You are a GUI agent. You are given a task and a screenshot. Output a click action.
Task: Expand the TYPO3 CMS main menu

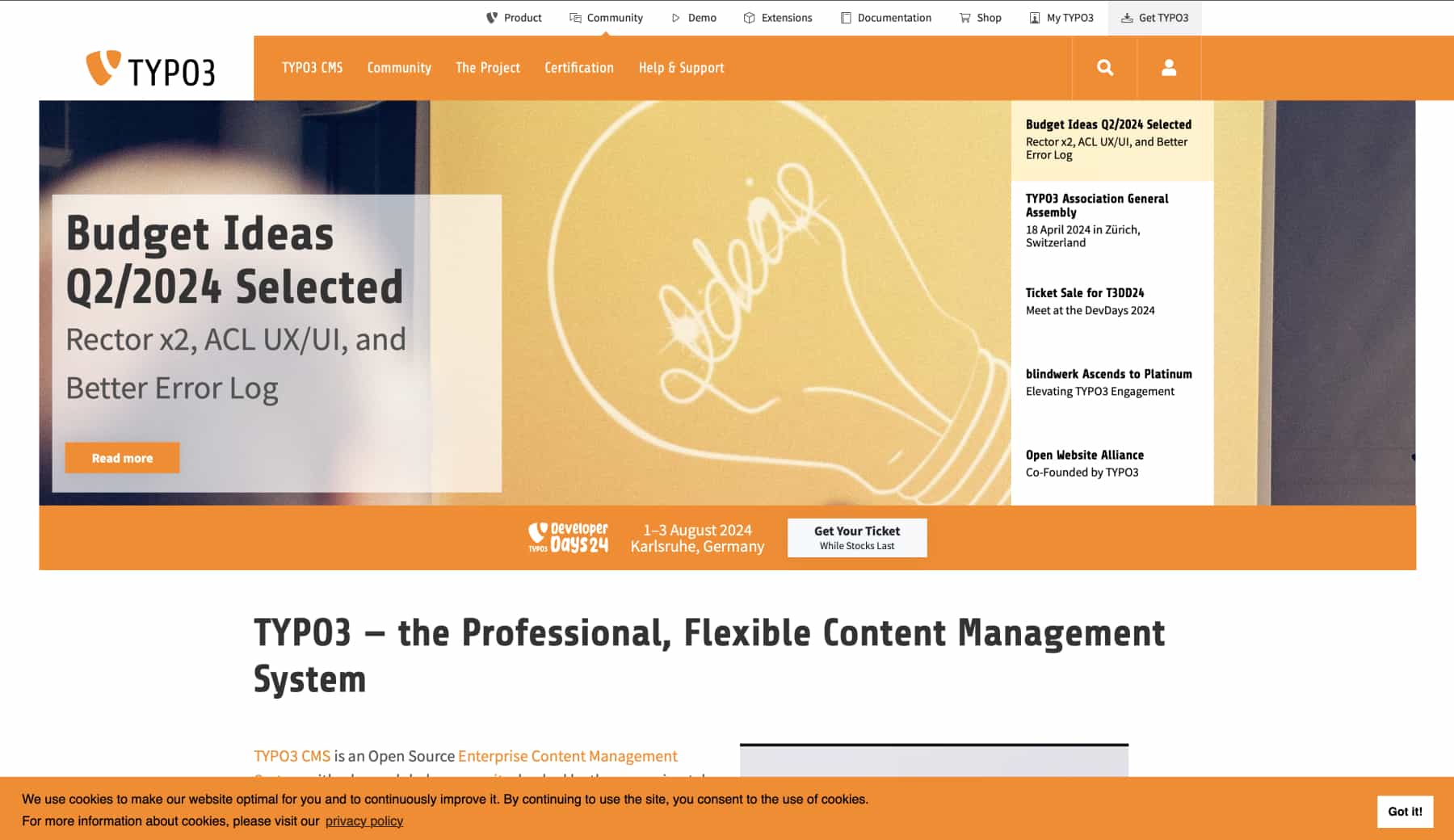coord(312,68)
